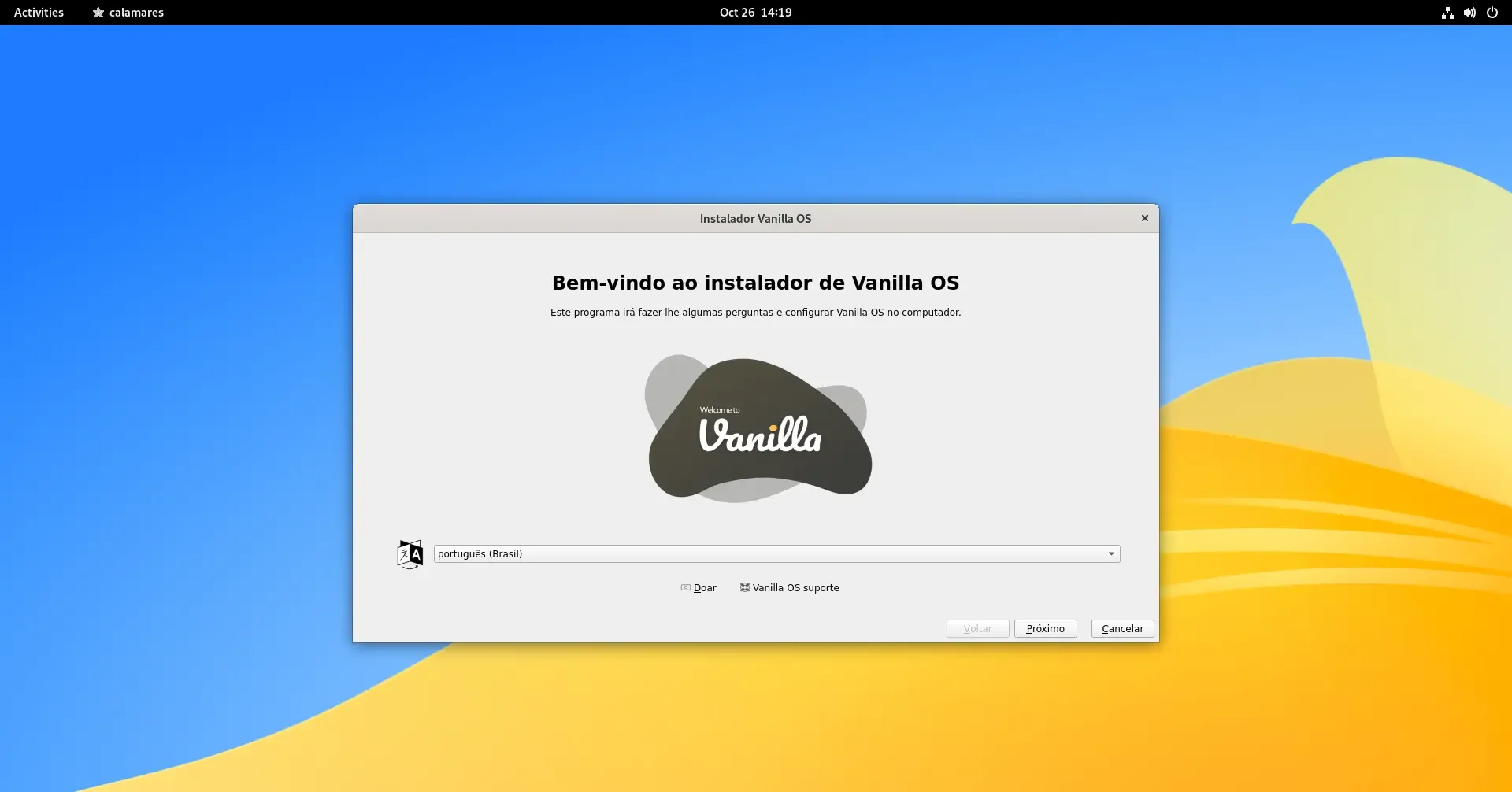Open the Vanilla OS suporte link
The image size is (1512, 792).
[789, 588]
